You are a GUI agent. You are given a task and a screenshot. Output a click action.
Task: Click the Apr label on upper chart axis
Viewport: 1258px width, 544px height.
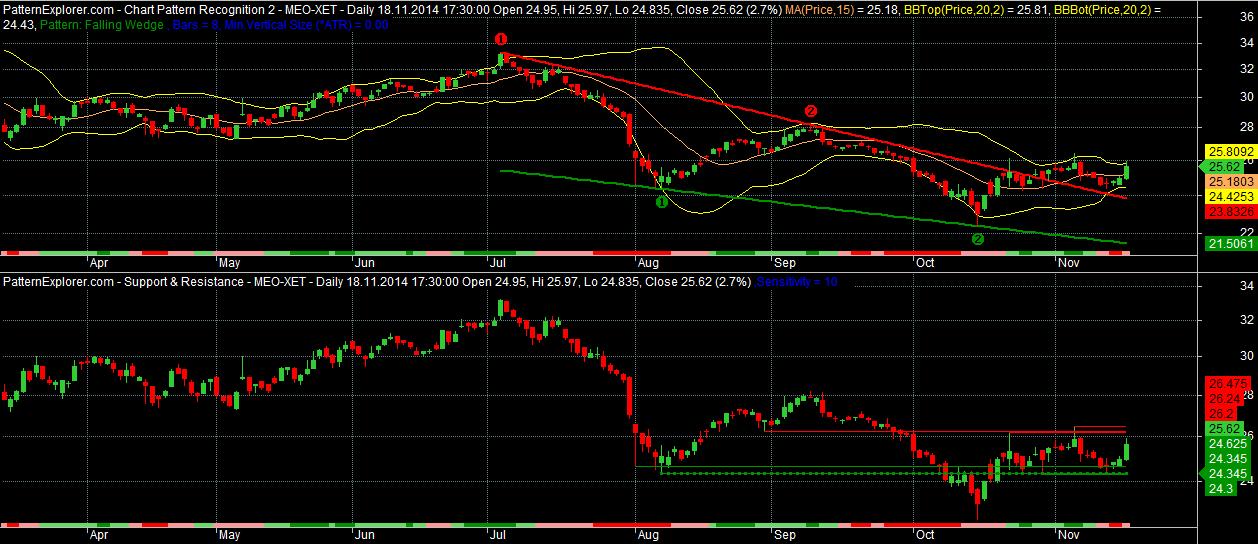point(99,265)
